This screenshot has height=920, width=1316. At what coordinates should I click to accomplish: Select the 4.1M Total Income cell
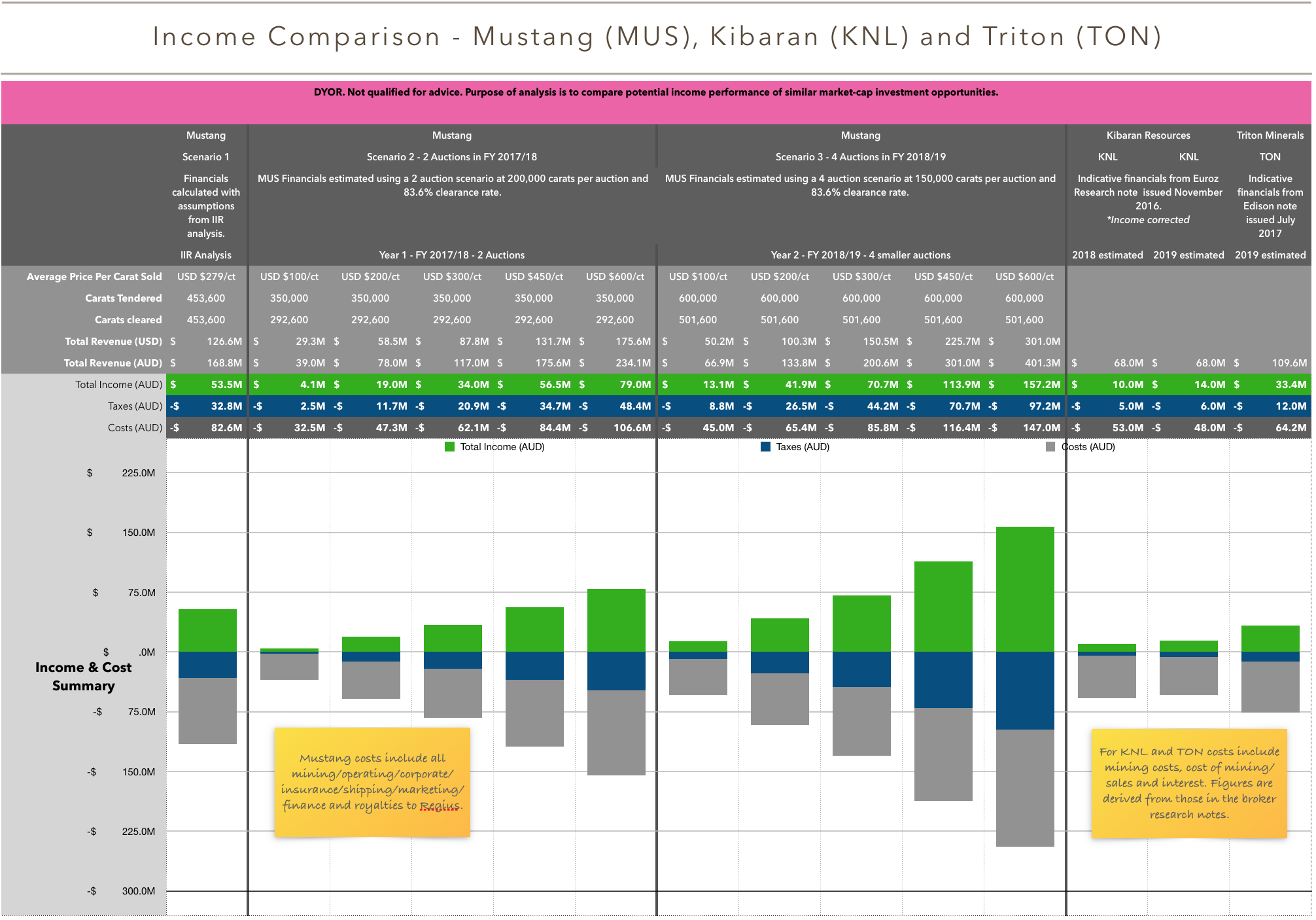[289, 385]
